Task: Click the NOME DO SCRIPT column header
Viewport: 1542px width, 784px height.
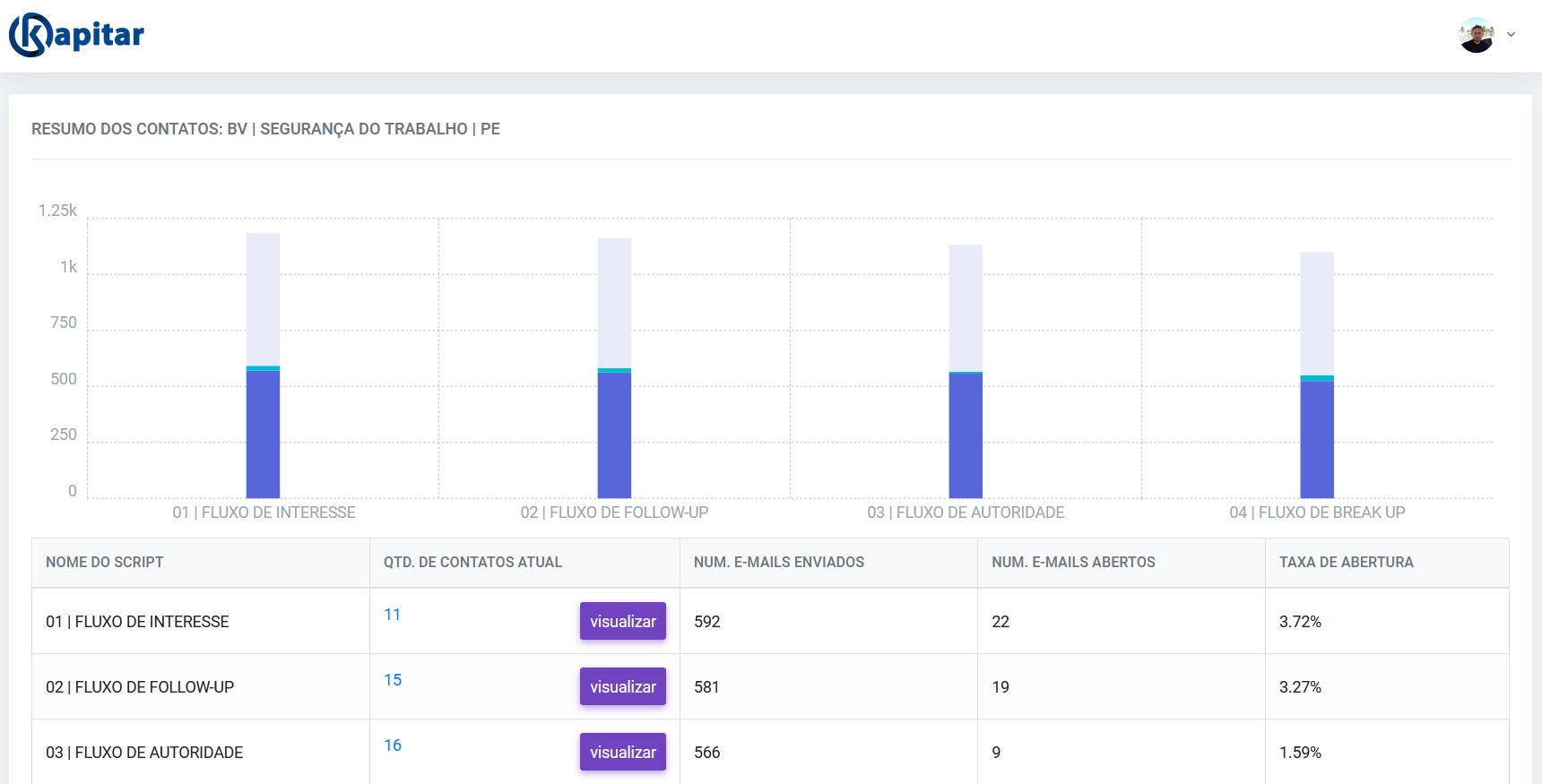Action: (105, 563)
